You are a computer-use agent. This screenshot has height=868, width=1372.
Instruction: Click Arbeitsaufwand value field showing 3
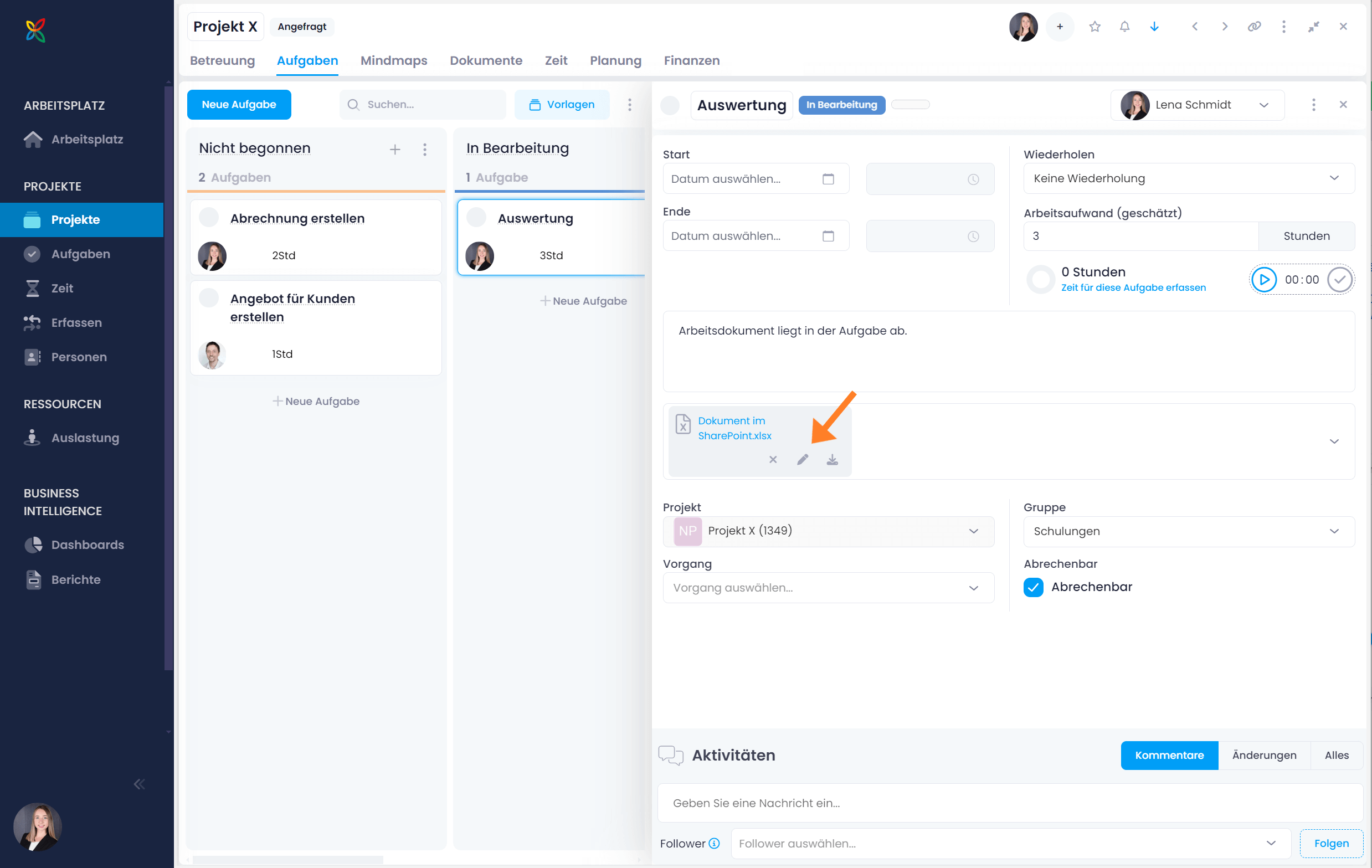click(1140, 236)
